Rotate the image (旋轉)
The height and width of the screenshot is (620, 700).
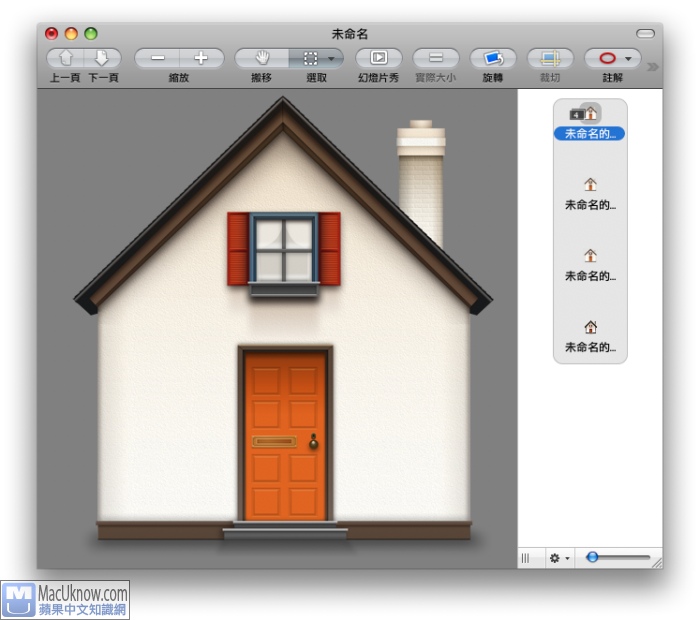[493, 58]
